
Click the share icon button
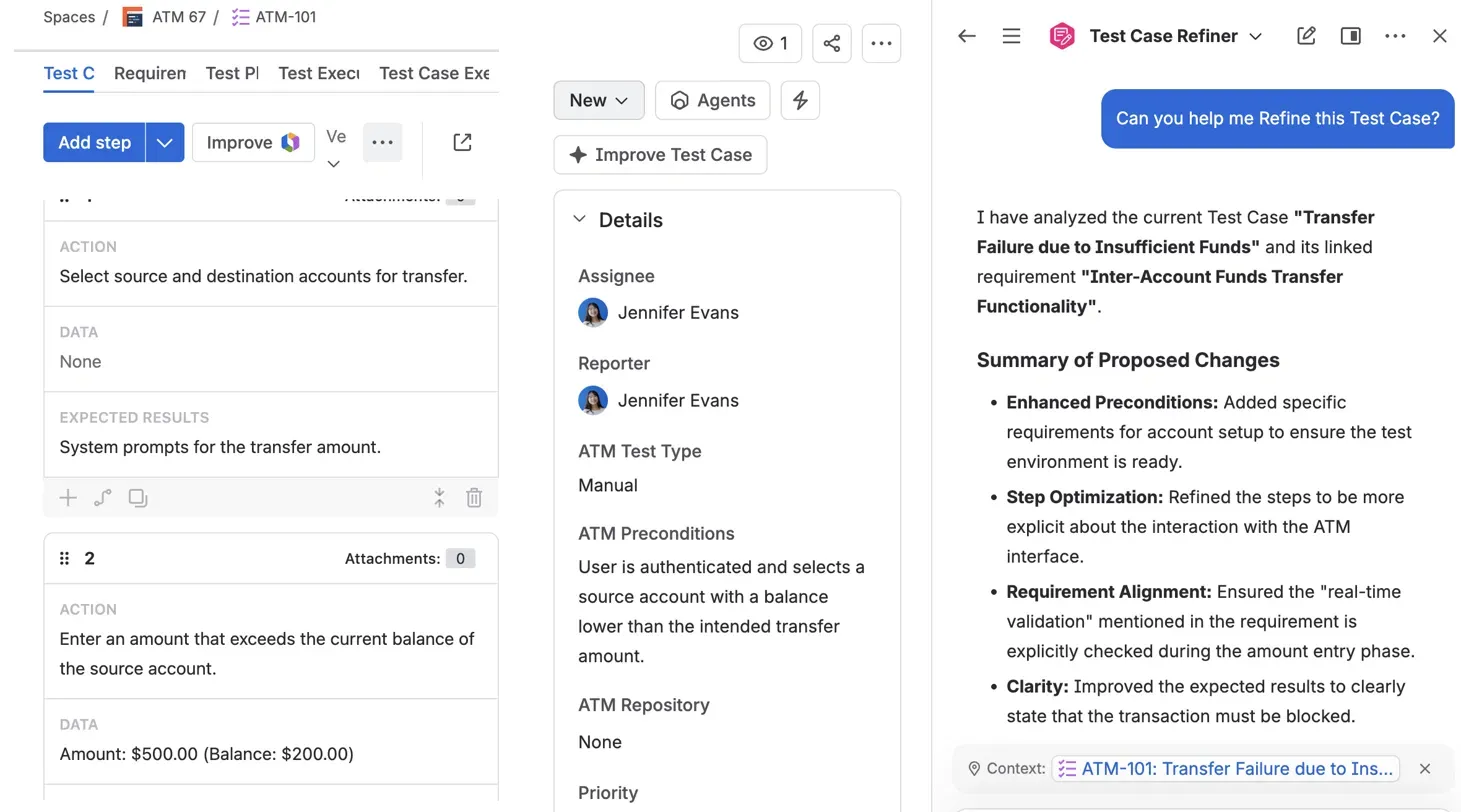point(832,43)
